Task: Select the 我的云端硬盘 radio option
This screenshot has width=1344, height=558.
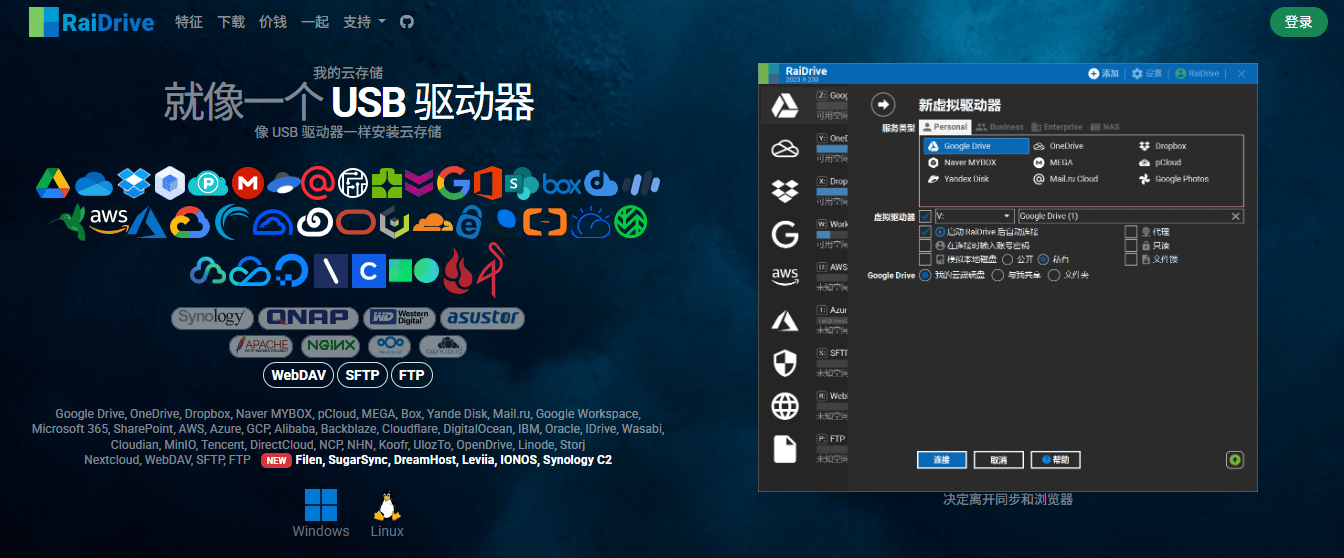Action: pos(925,275)
